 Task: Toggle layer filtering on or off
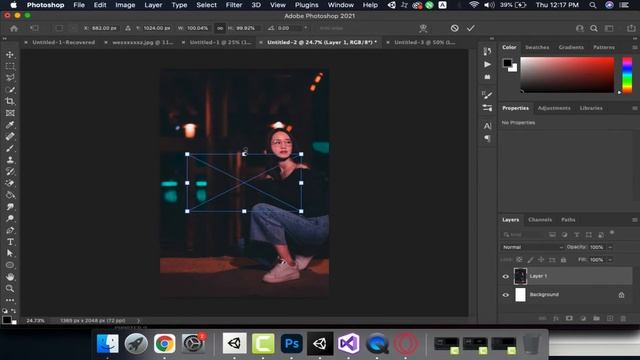tap(612, 233)
